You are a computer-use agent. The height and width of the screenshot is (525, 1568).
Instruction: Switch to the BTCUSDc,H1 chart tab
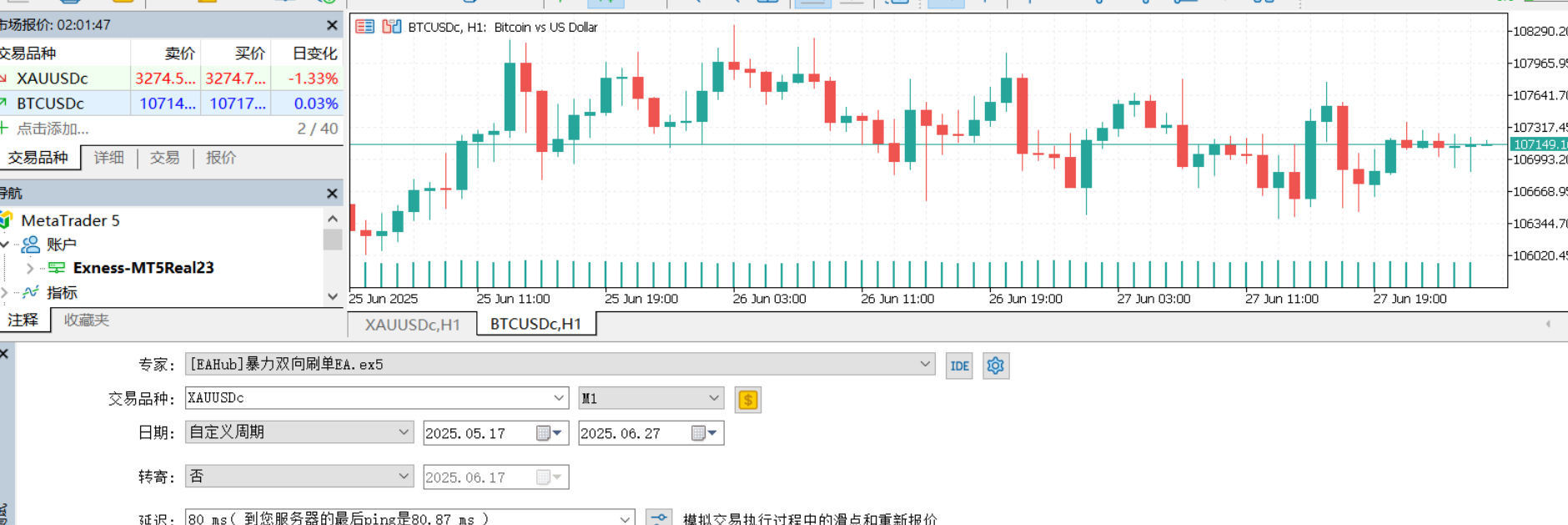click(535, 324)
